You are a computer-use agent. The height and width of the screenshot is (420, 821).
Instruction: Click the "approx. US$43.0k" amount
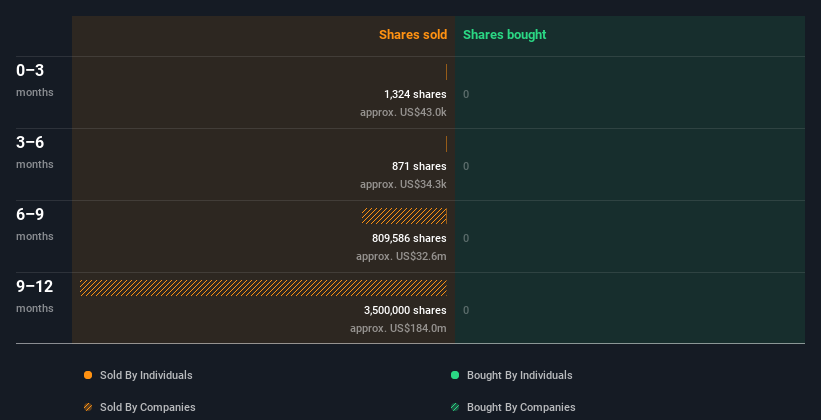click(x=403, y=112)
